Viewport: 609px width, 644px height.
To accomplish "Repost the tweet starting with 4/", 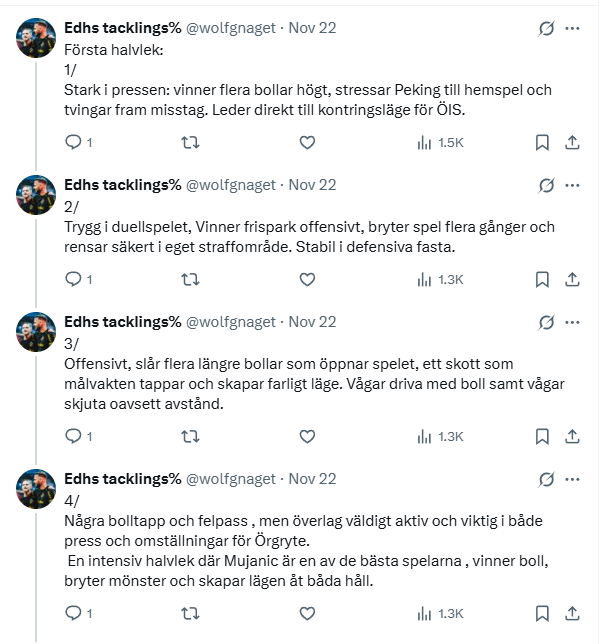I will [x=188, y=613].
